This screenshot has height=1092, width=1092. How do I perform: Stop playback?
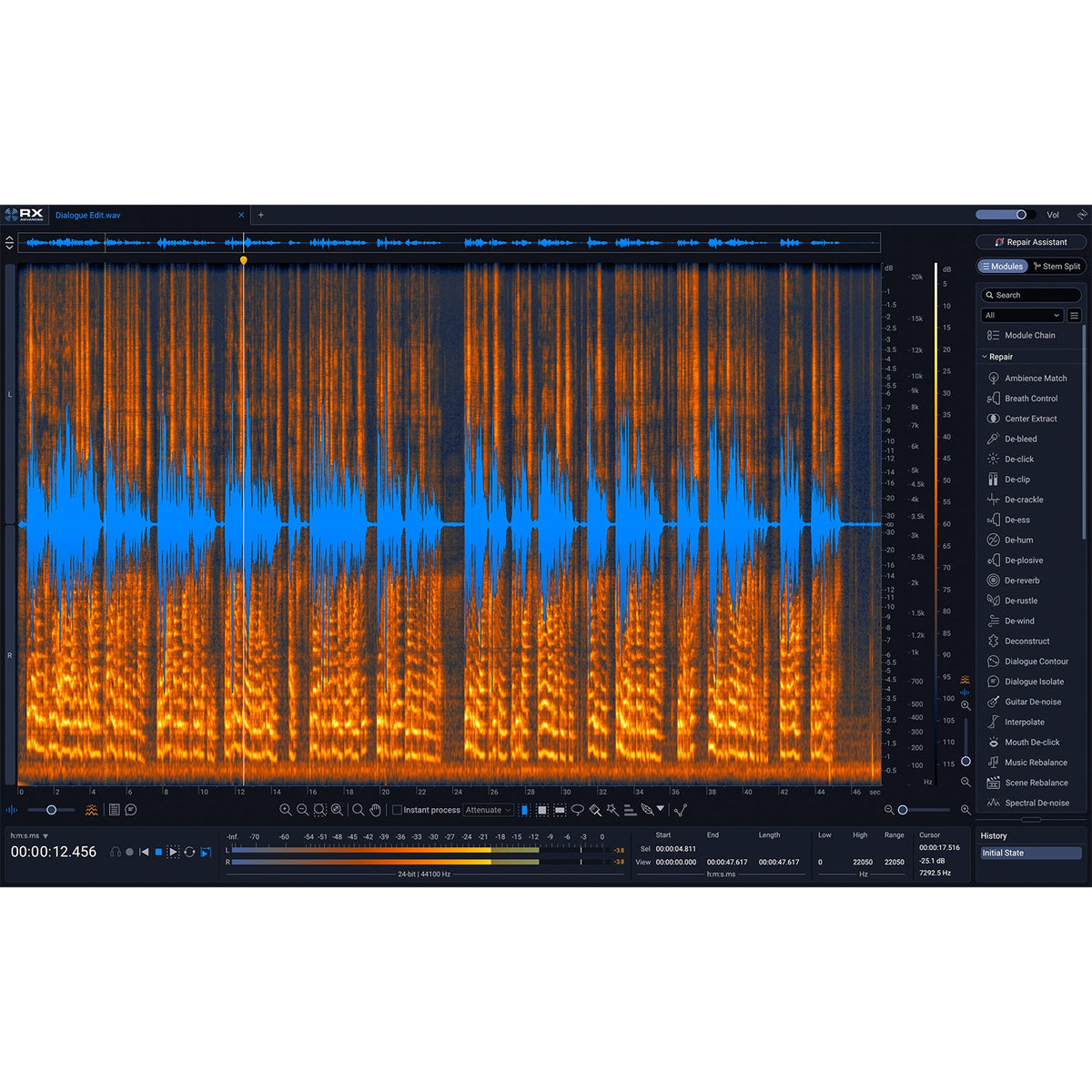(x=158, y=852)
